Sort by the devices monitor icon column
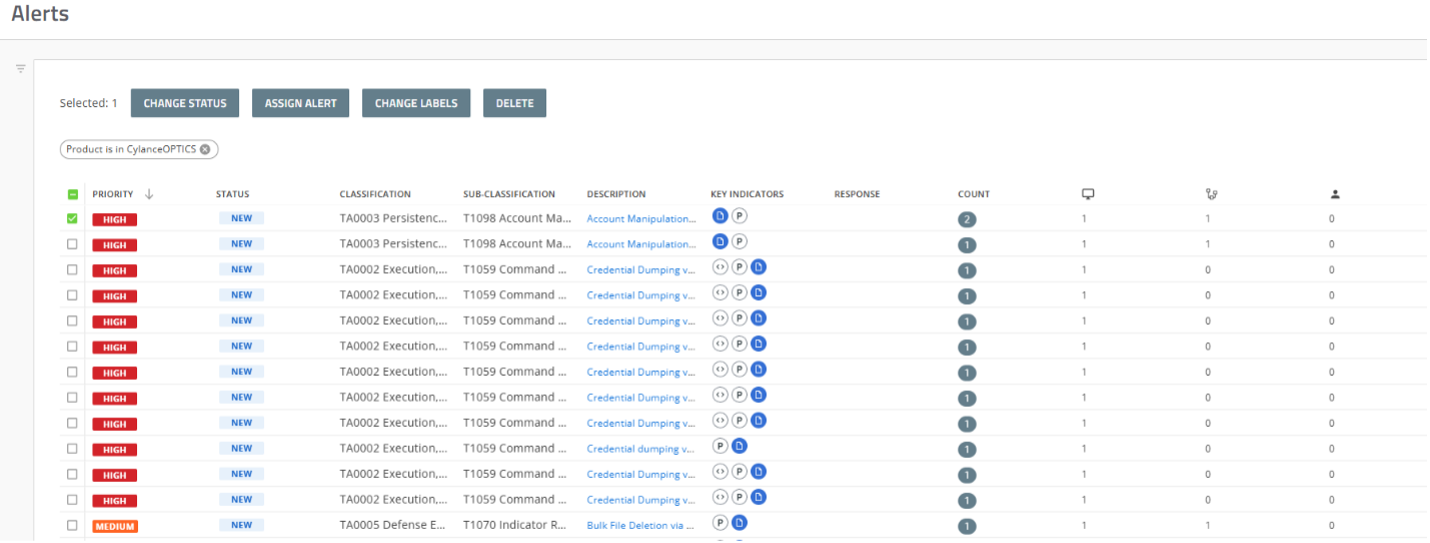The height and width of the screenshot is (543, 1430). [1088, 194]
